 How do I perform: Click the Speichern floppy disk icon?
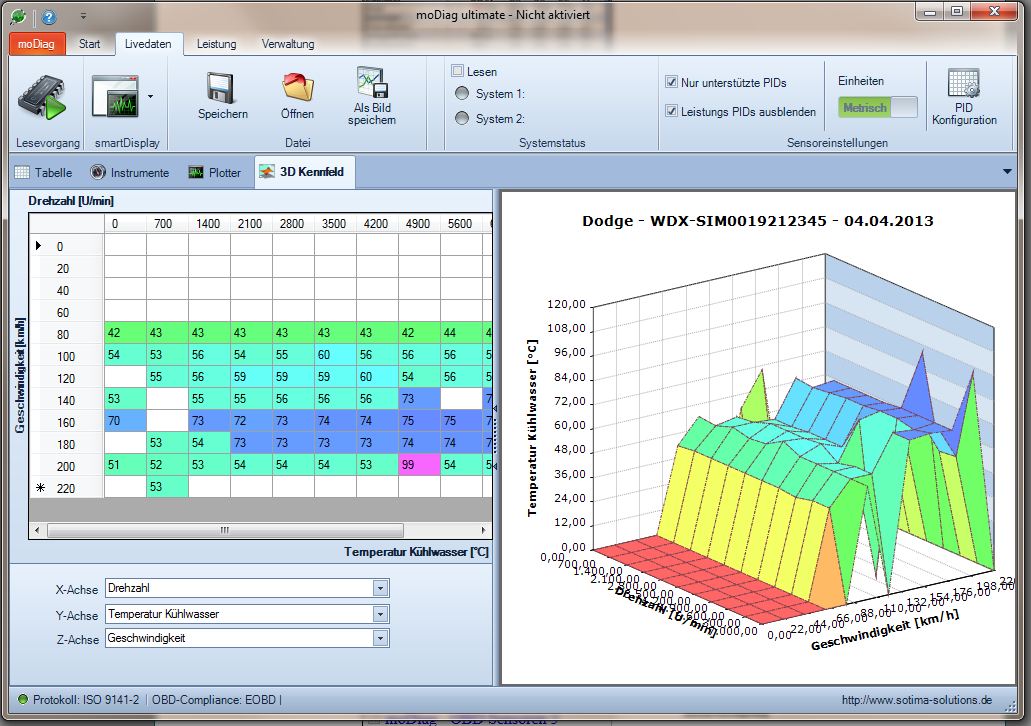pos(221,89)
